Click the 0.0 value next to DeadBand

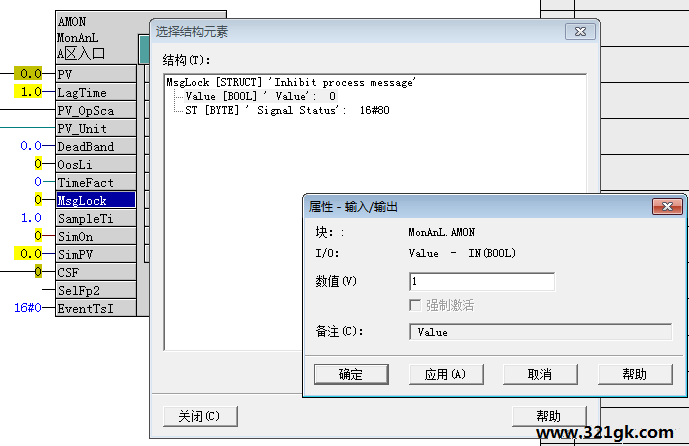(x=31, y=145)
